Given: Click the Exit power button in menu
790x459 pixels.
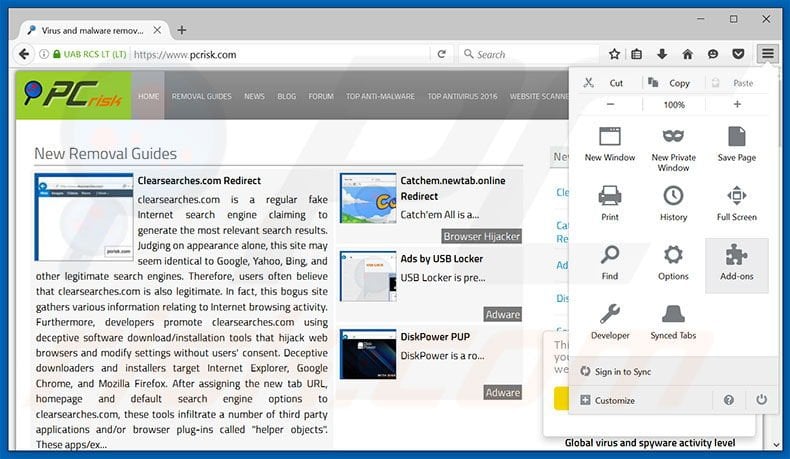Looking at the screenshot, I should click(761, 400).
